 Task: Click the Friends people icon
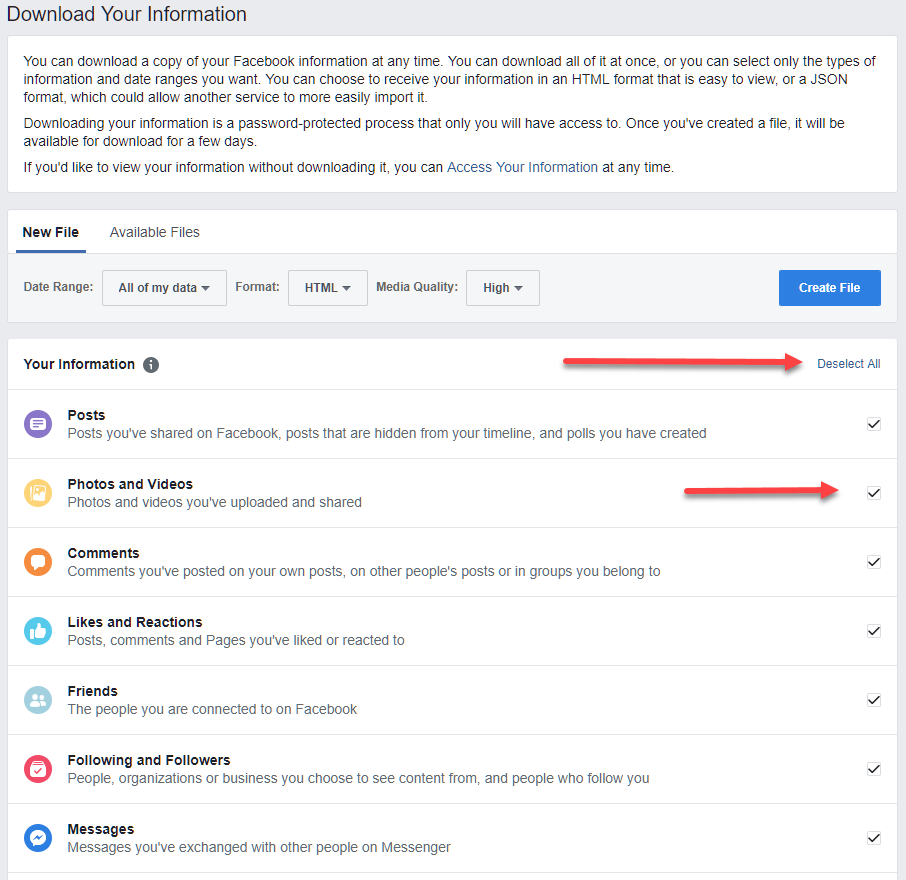pyautogui.click(x=38, y=700)
